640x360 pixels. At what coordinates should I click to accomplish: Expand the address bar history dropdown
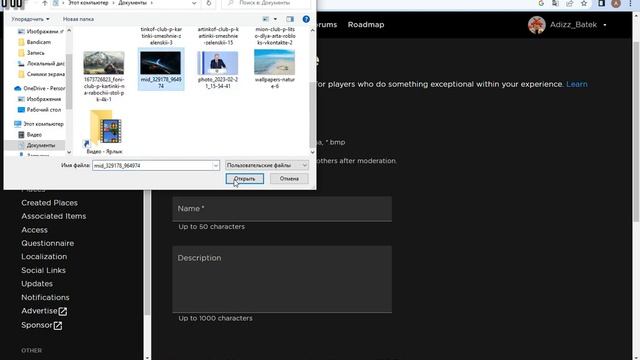[x=194, y=3]
